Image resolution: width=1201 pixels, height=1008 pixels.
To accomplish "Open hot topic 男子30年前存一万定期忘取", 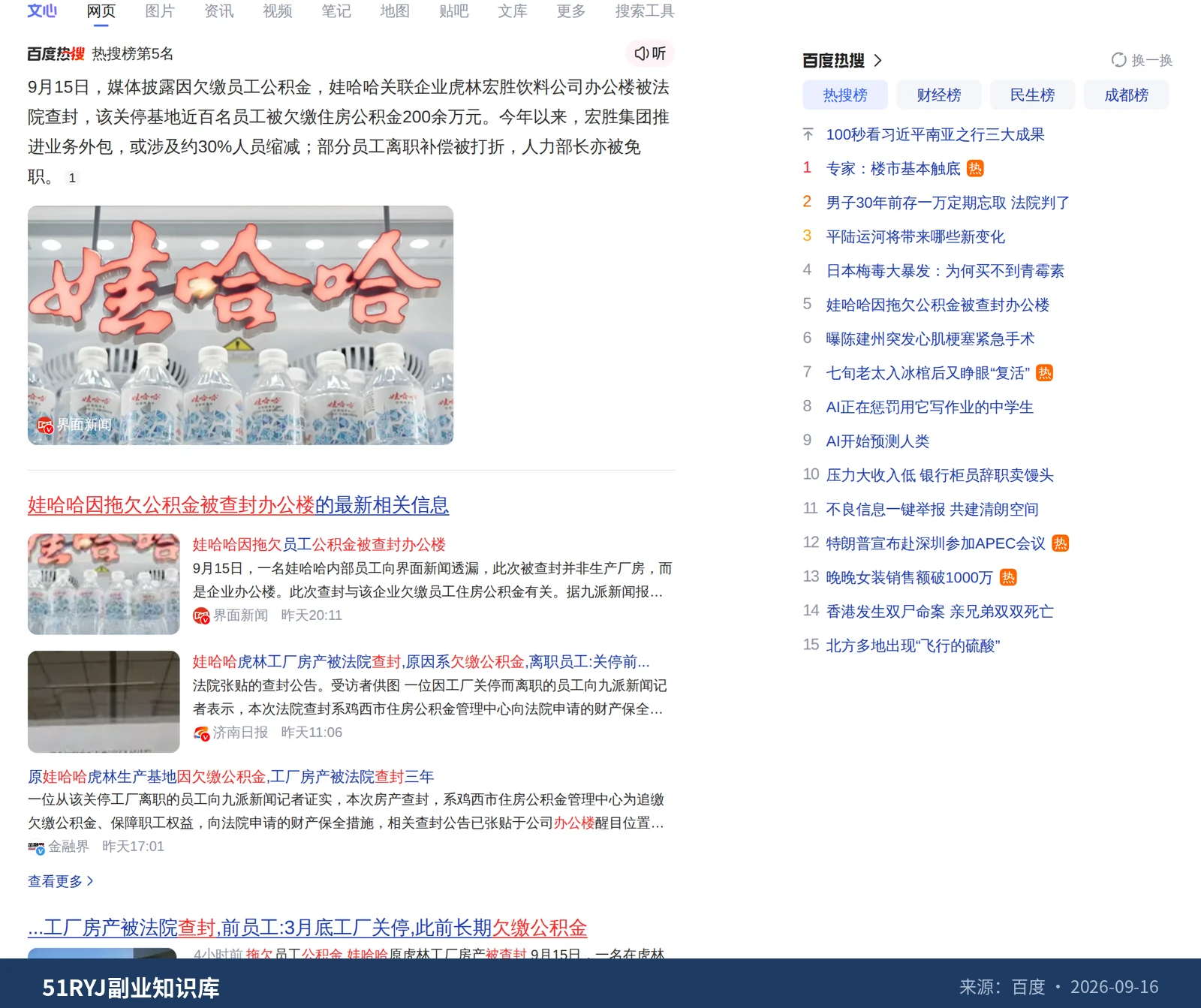I will pyautogui.click(x=947, y=203).
